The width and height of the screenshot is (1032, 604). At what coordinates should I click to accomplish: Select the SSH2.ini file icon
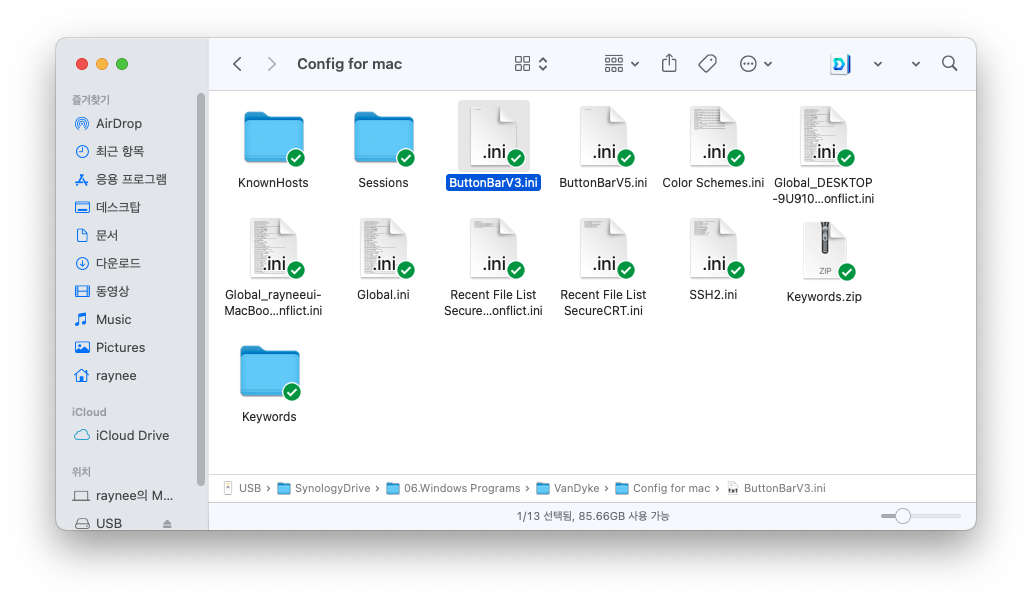pos(713,249)
